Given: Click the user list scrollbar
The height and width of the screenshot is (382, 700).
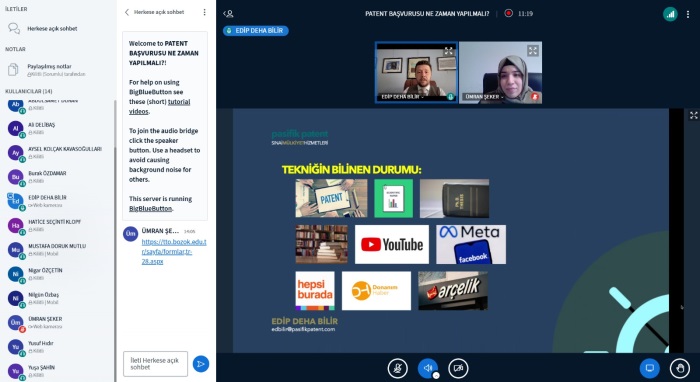Looking at the screenshot, I should (115, 241).
